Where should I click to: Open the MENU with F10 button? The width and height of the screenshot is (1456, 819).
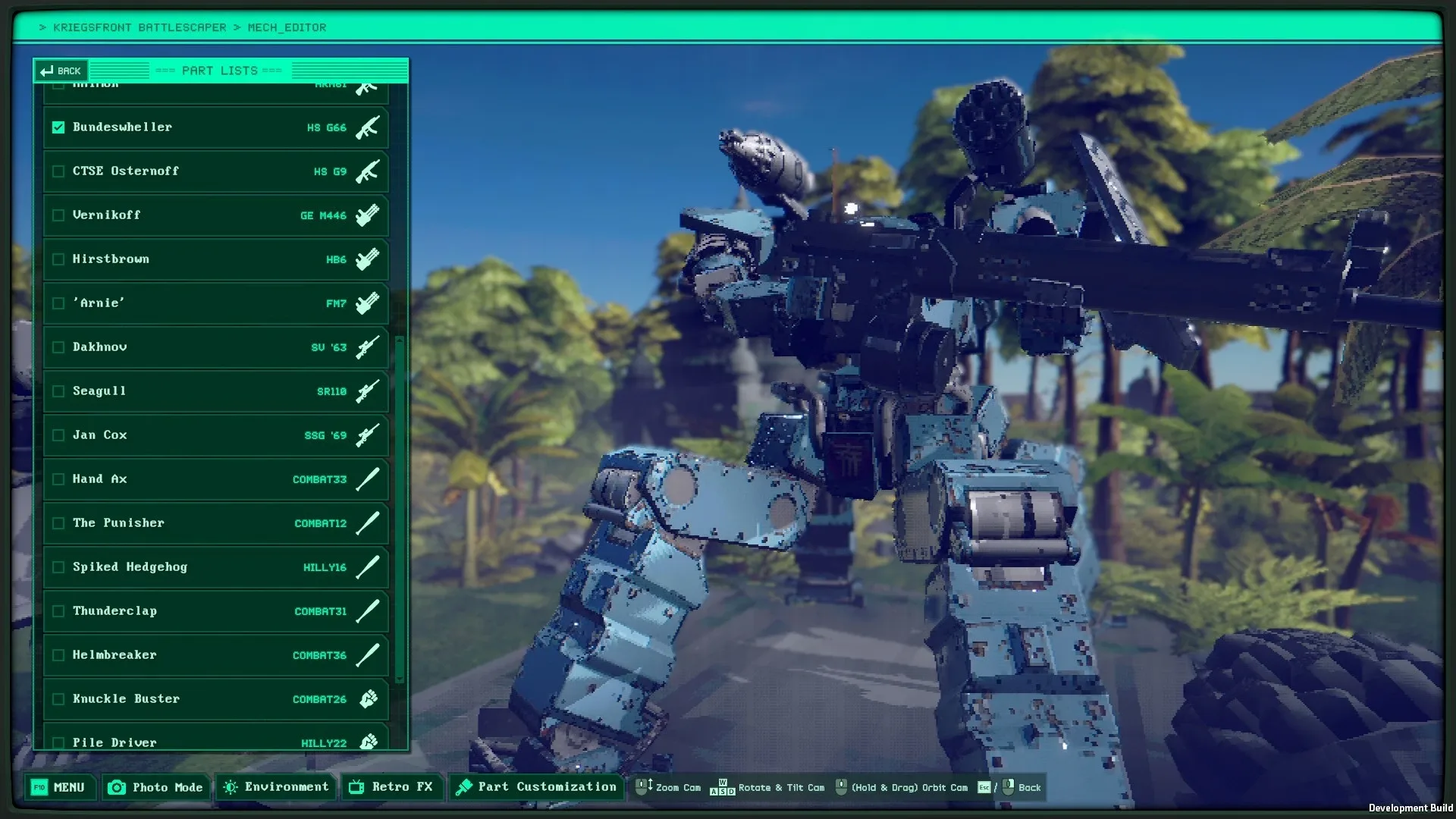coord(59,787)
